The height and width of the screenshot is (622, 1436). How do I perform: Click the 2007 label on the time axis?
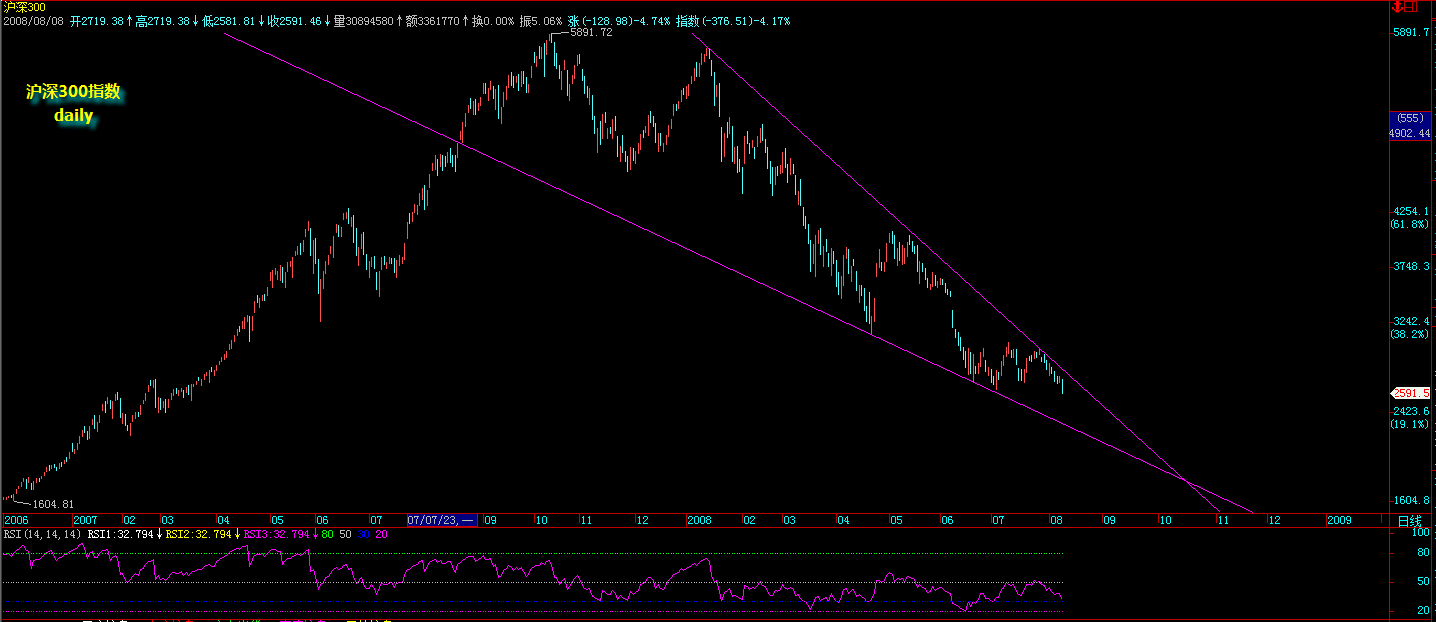pyautogui.click(x=86, y=521)
